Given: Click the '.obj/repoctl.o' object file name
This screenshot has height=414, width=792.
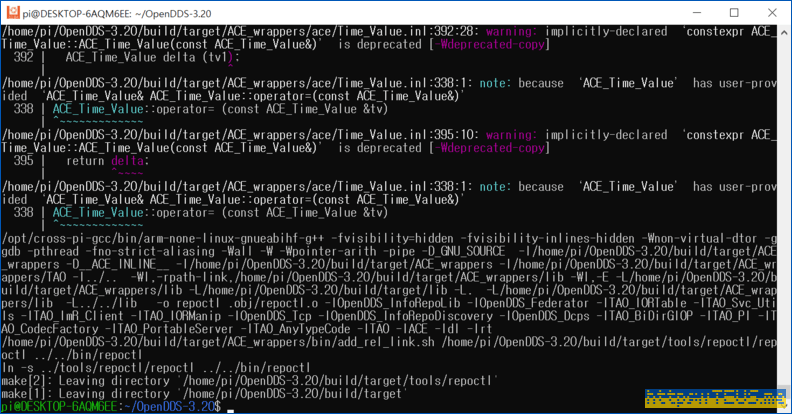Looking at the screenshot, I should pyautogui.click(x=273, y=303).
